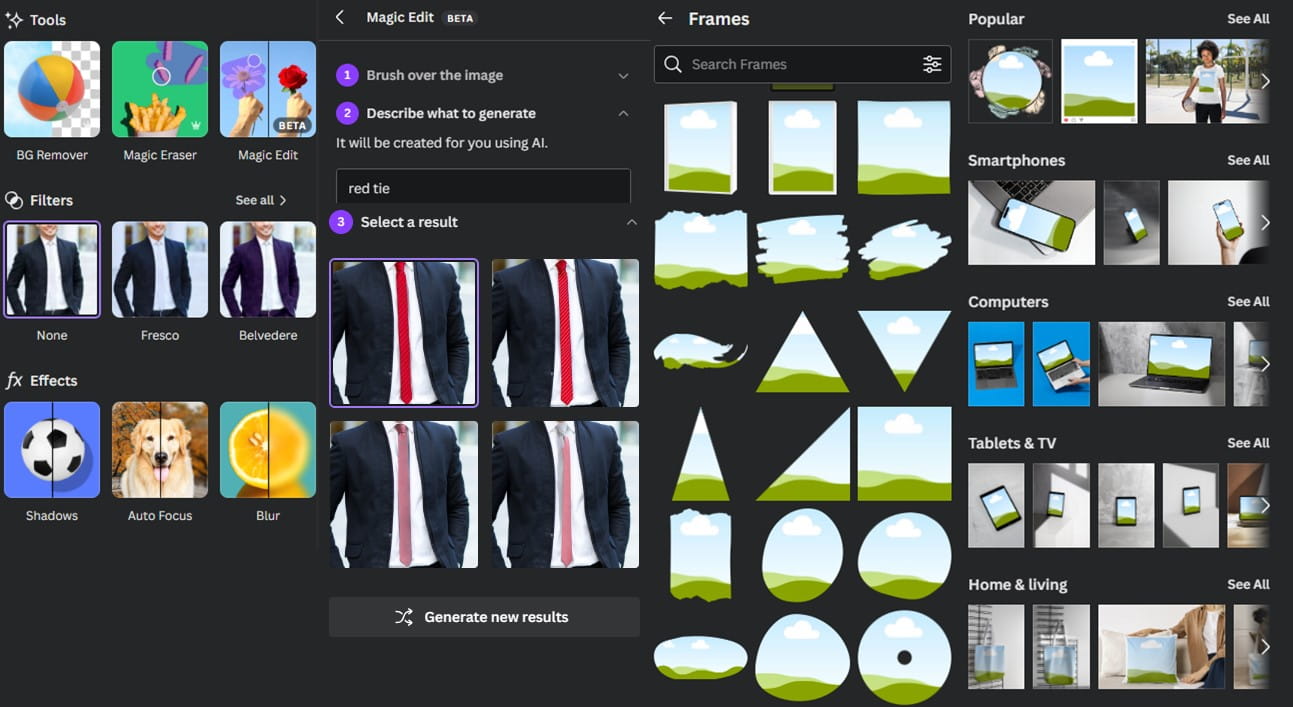Open the Magic Edit beta tool
The image size is (1293, 707).
click(x=267, y=90)
